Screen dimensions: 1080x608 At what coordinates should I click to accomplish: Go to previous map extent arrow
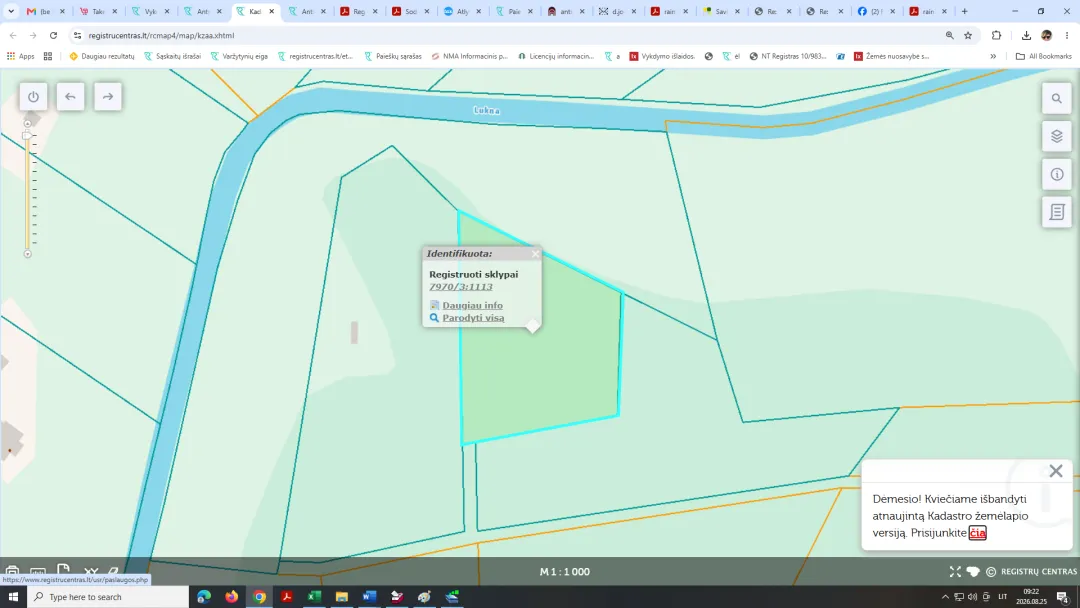click(70, 96)
